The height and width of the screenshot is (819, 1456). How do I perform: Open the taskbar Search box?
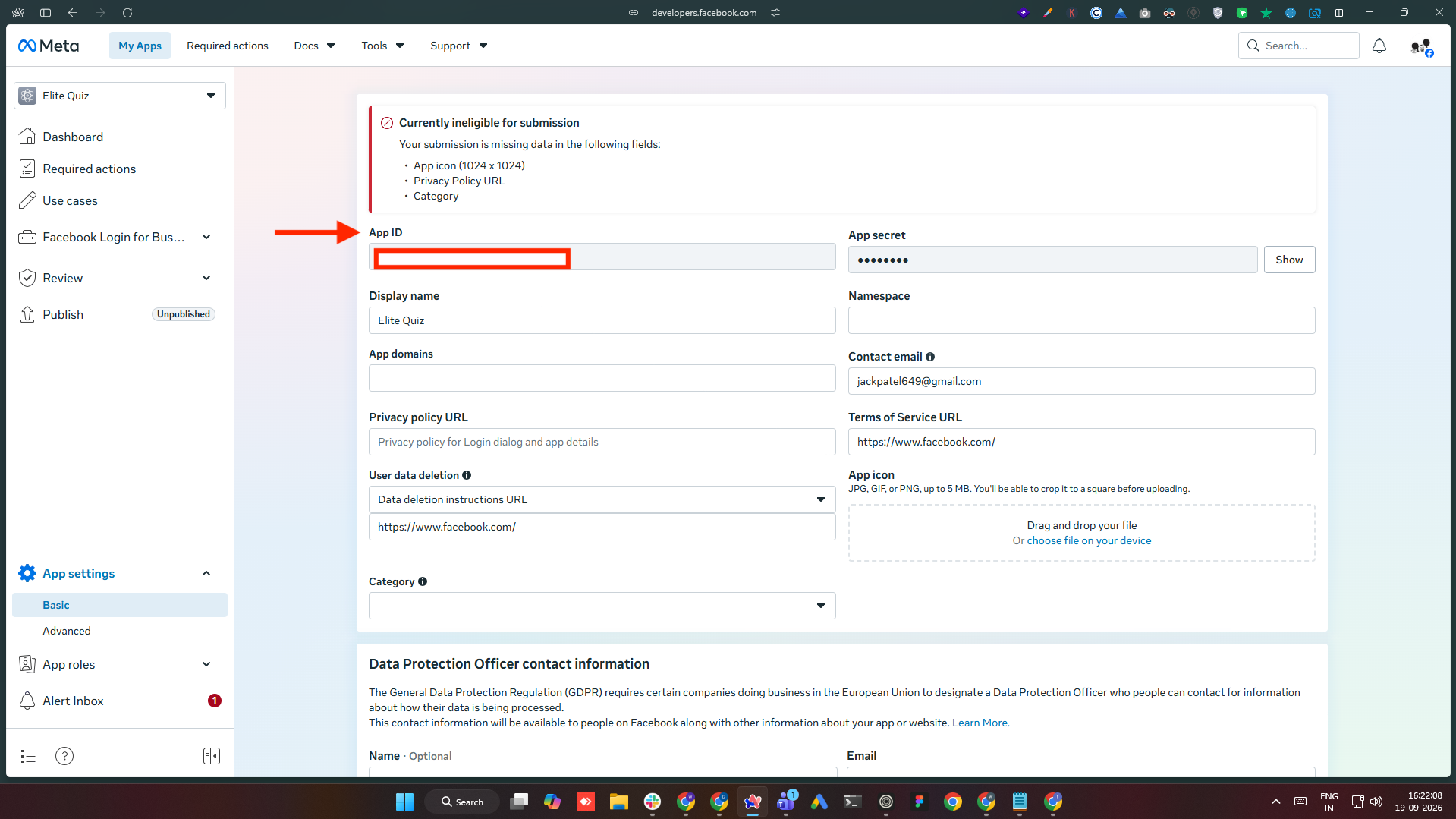pos(462,802)
